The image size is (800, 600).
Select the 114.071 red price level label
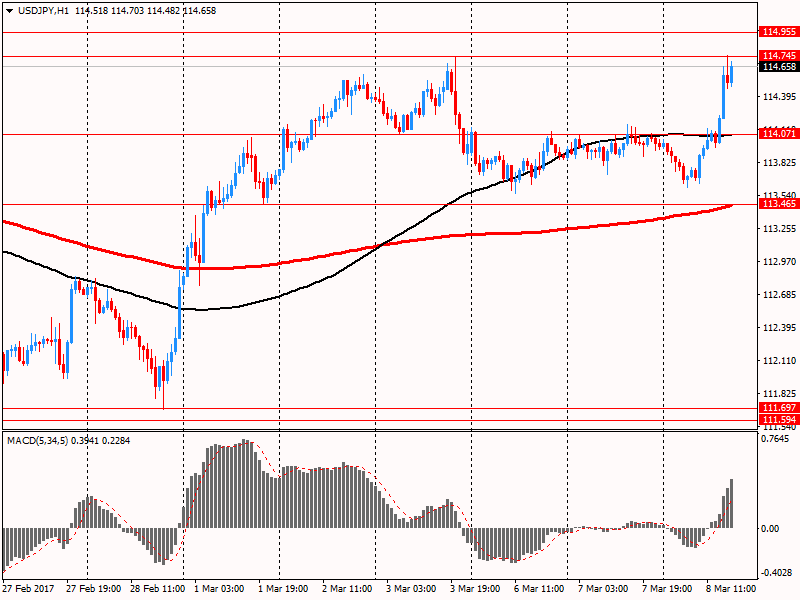(779, 134)
